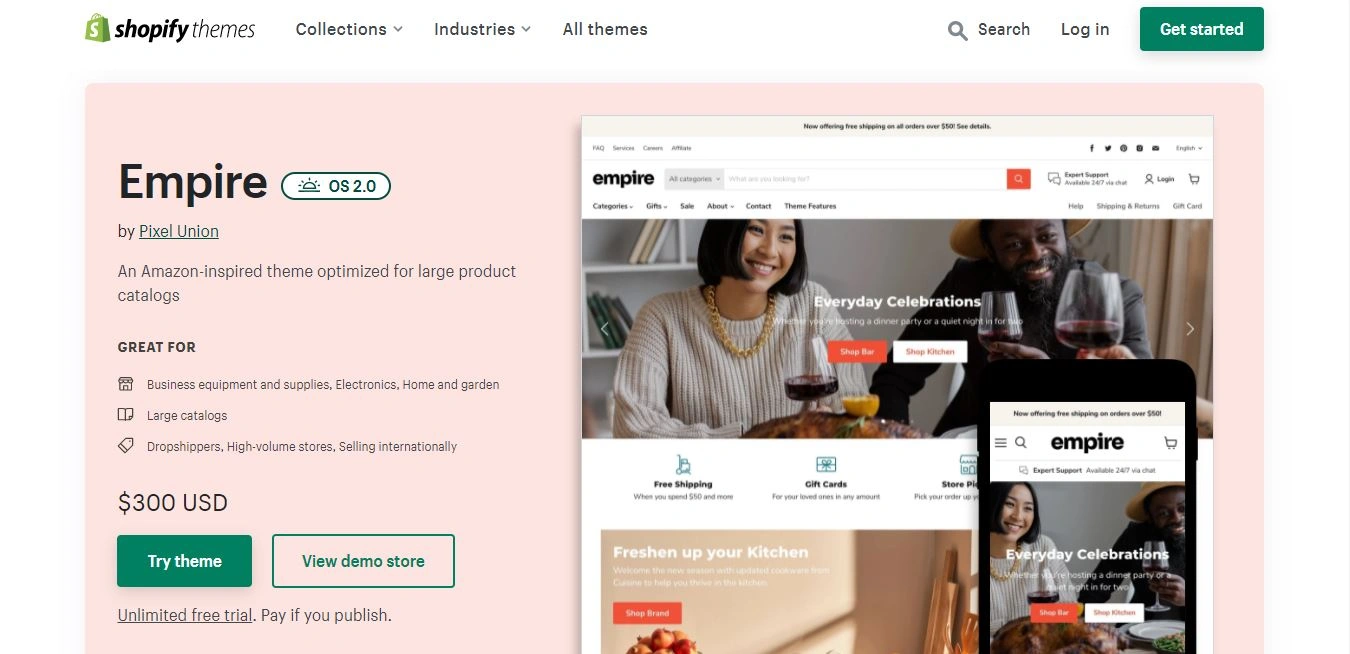Click the orange search button in preview
The width and height of the screenshot is (1350, 654).
1018,179
